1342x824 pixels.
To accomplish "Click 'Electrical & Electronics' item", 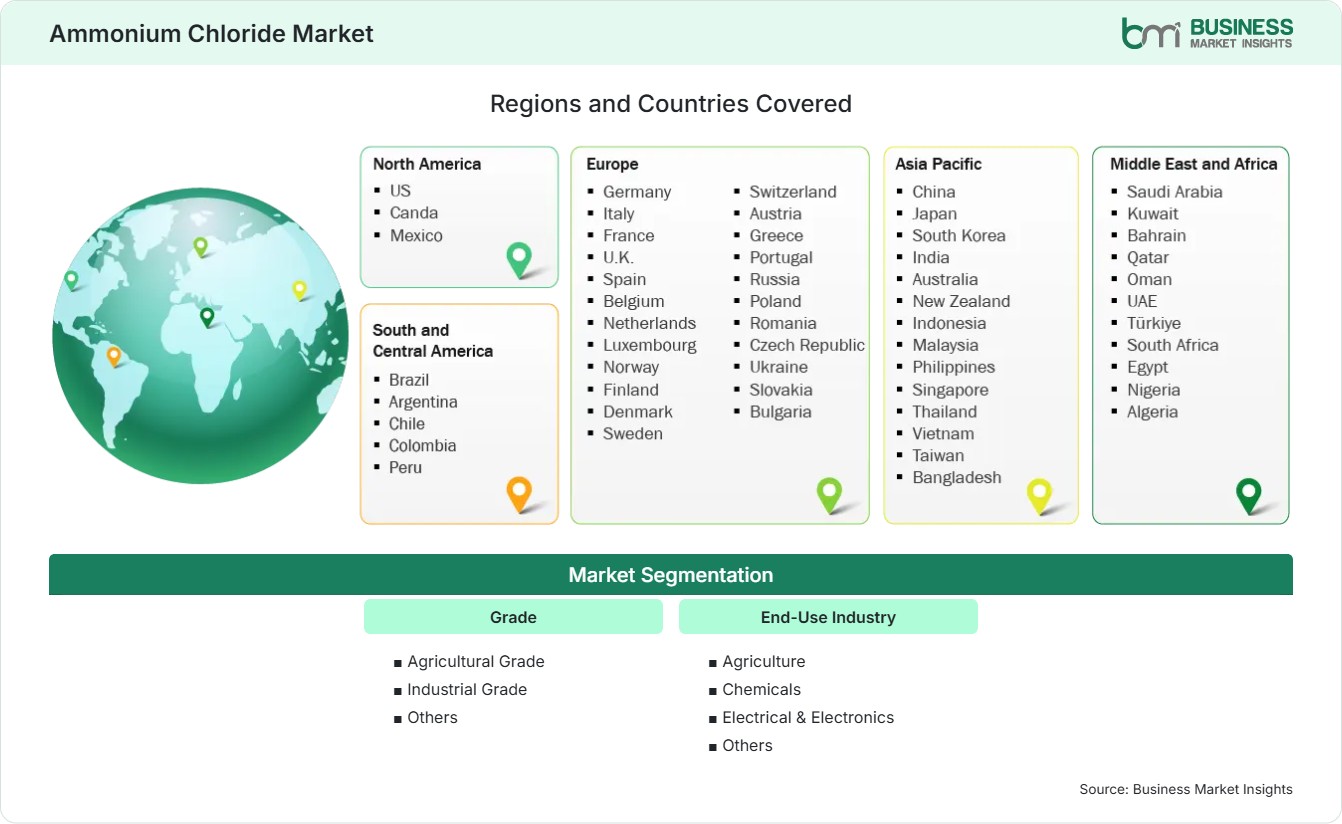I will coord(808,717).
